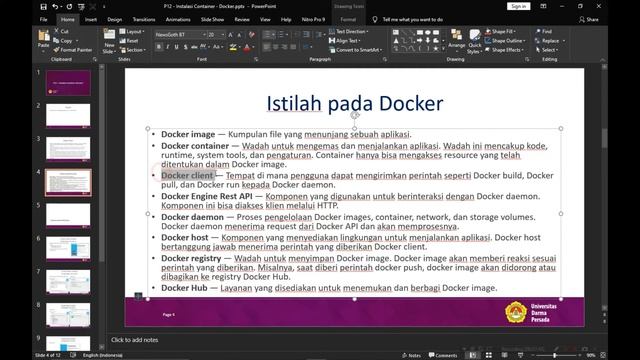Select the oval shape in gallery

click(427, 32)
